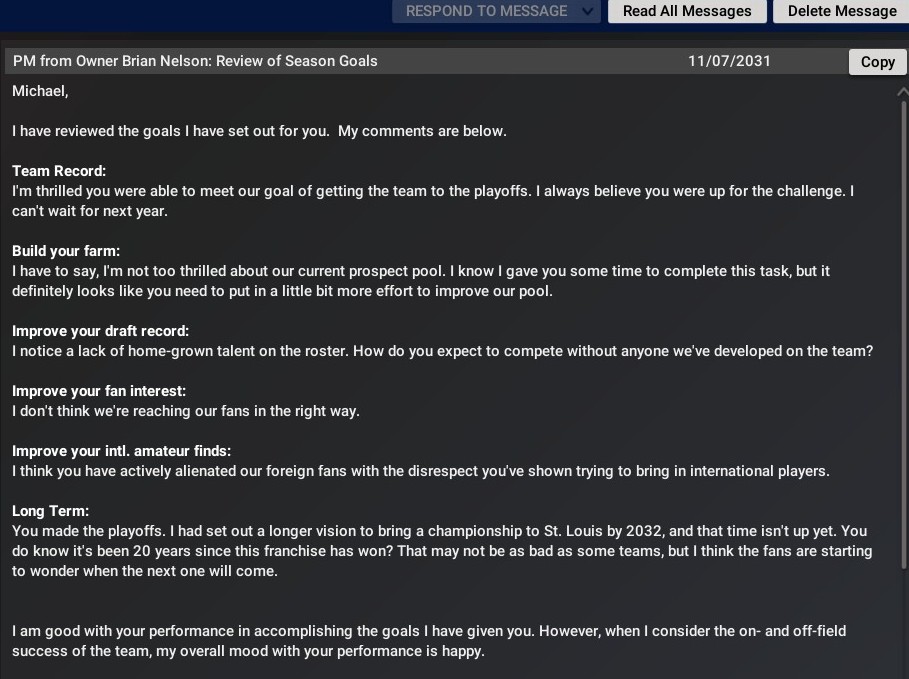Image resolution: width=909 pixels, height=679 pixels.
Task: Open the Respond to Message dropdown
Action: coord(486,11)
